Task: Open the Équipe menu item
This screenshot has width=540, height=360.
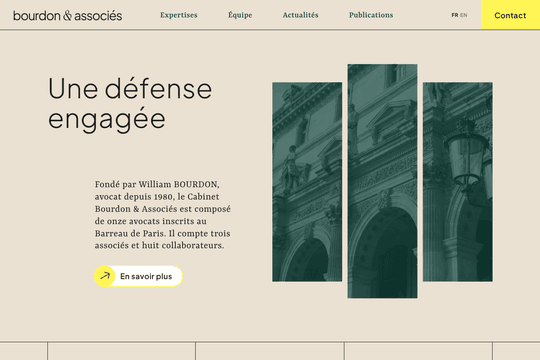Action: pyautogui.click(x=240, y=15)
